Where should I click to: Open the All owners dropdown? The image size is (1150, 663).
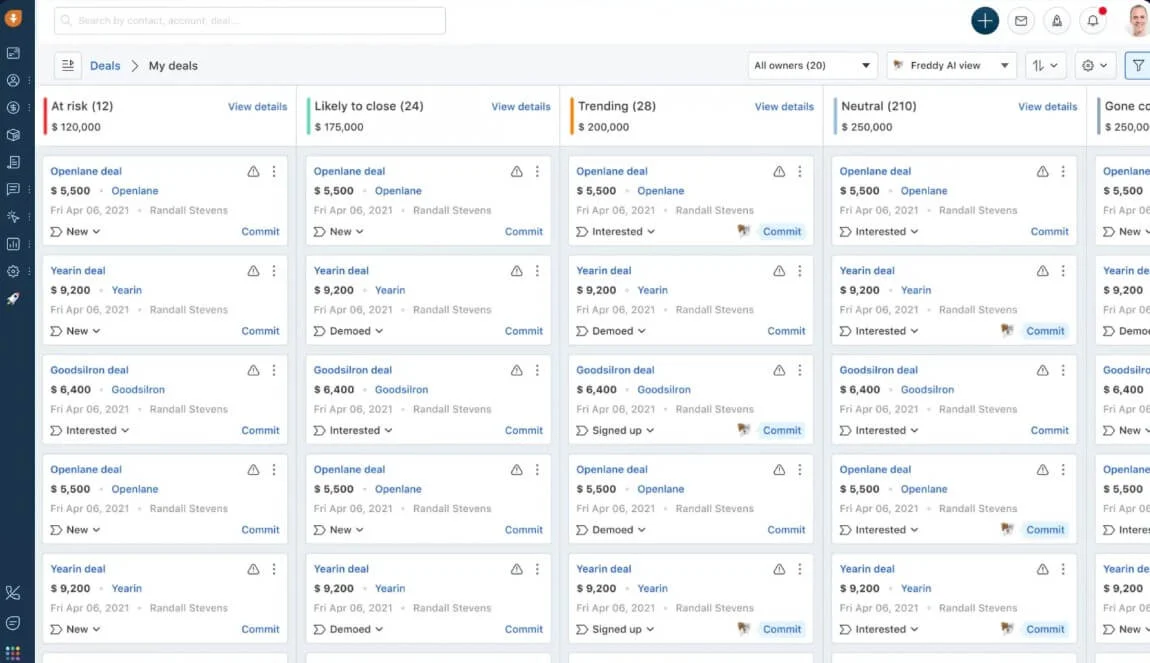[811, 64]
